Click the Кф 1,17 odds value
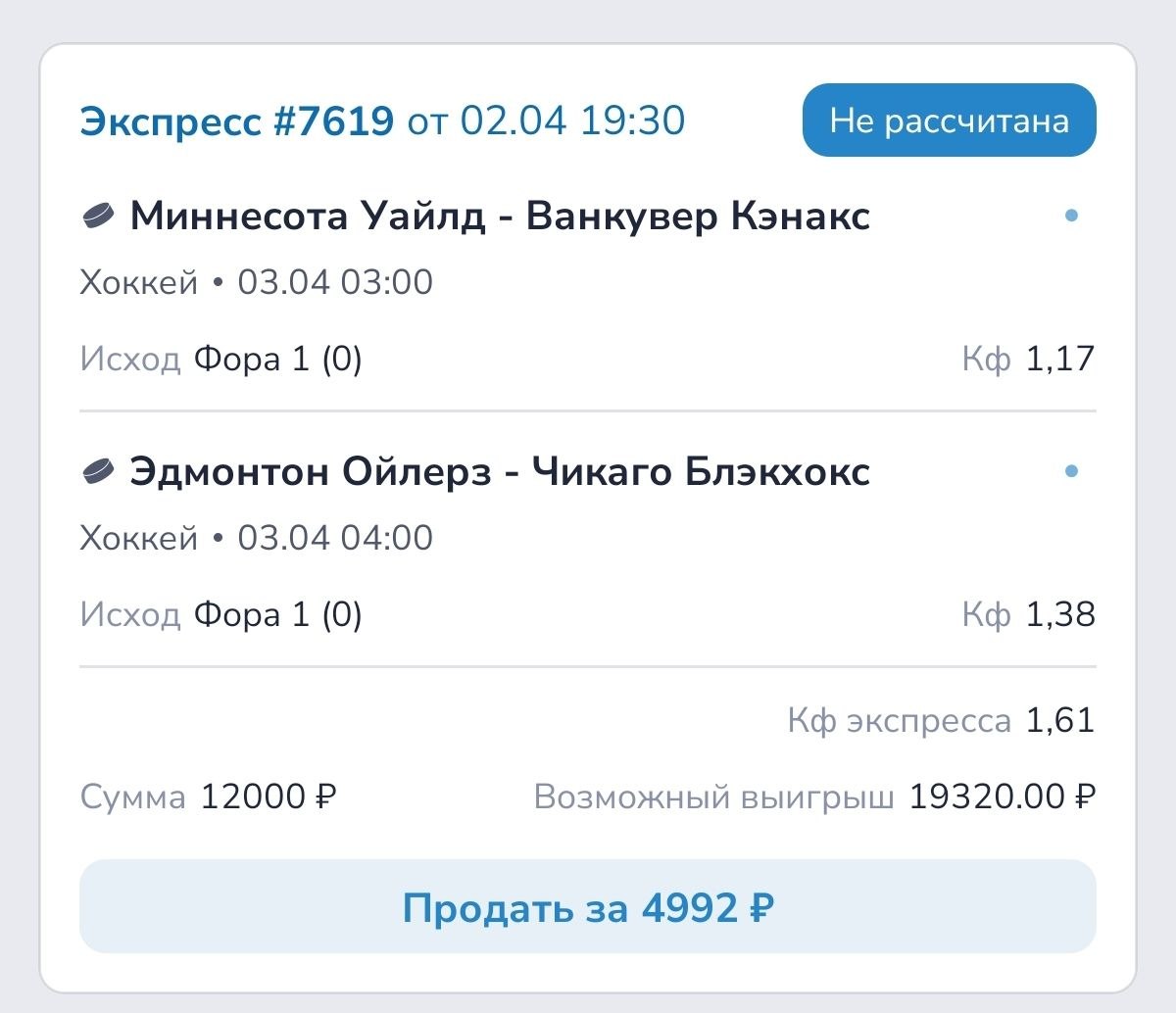This screenshot has height=1013, width=1176. (x=1059, y=360)
